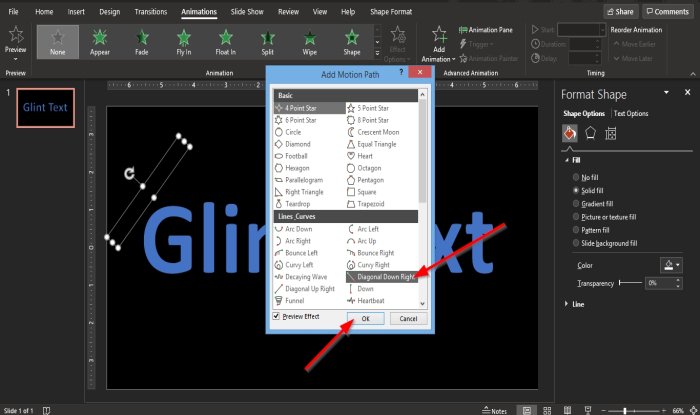Open the Slide Show tab

pyautogui.click(x=247, y=12)
